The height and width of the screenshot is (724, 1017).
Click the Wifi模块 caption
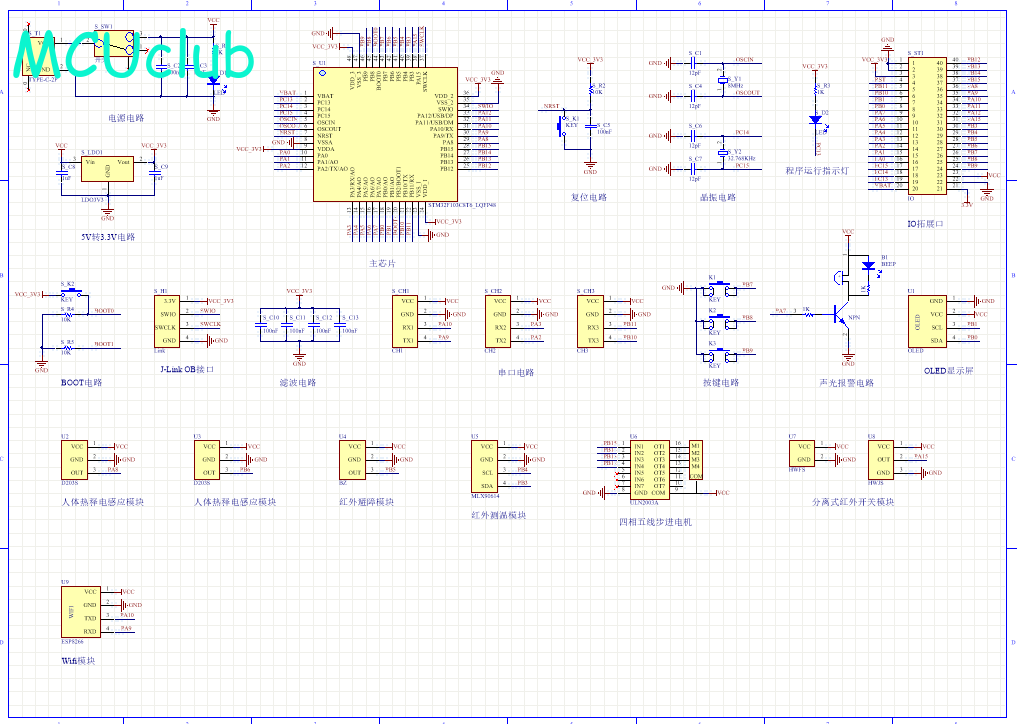(78, 661)
